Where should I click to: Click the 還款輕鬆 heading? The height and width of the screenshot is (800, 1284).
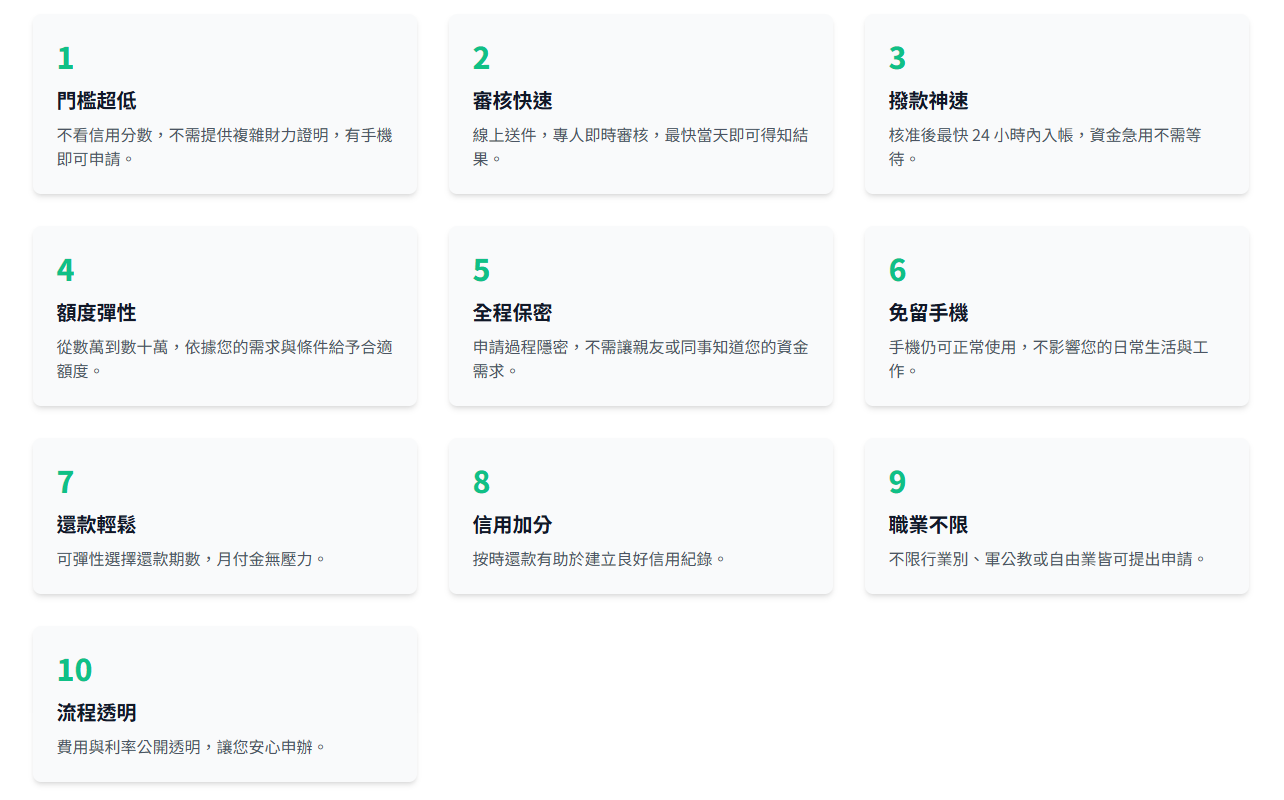point(96,525)
